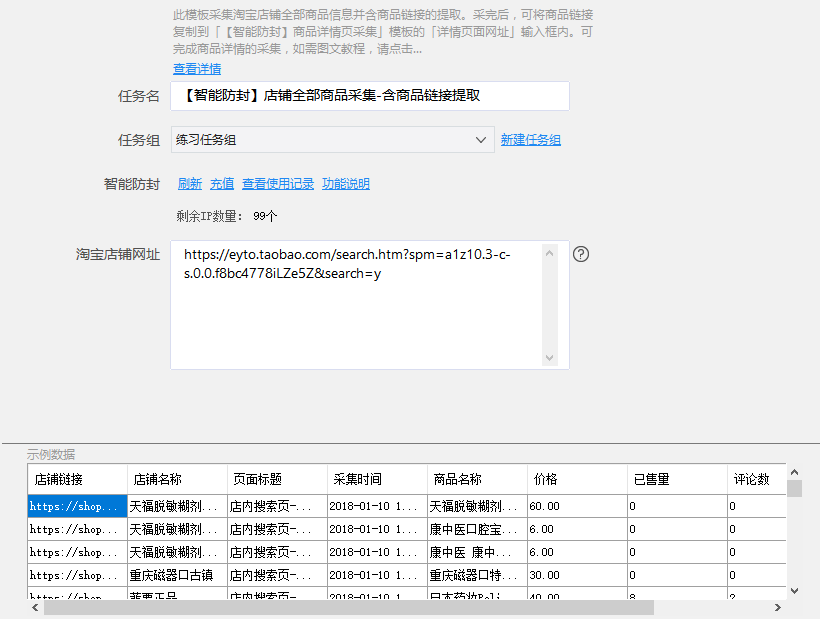Expand the 任务组 dropdown

pos(333,140)
